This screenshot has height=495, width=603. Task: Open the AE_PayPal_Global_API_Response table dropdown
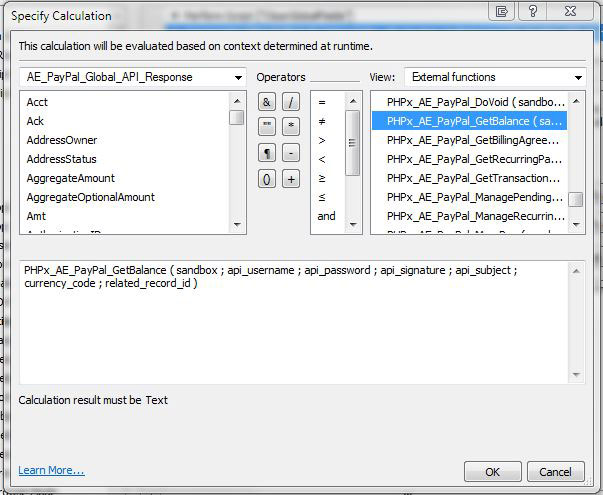(x=133, y=77)
